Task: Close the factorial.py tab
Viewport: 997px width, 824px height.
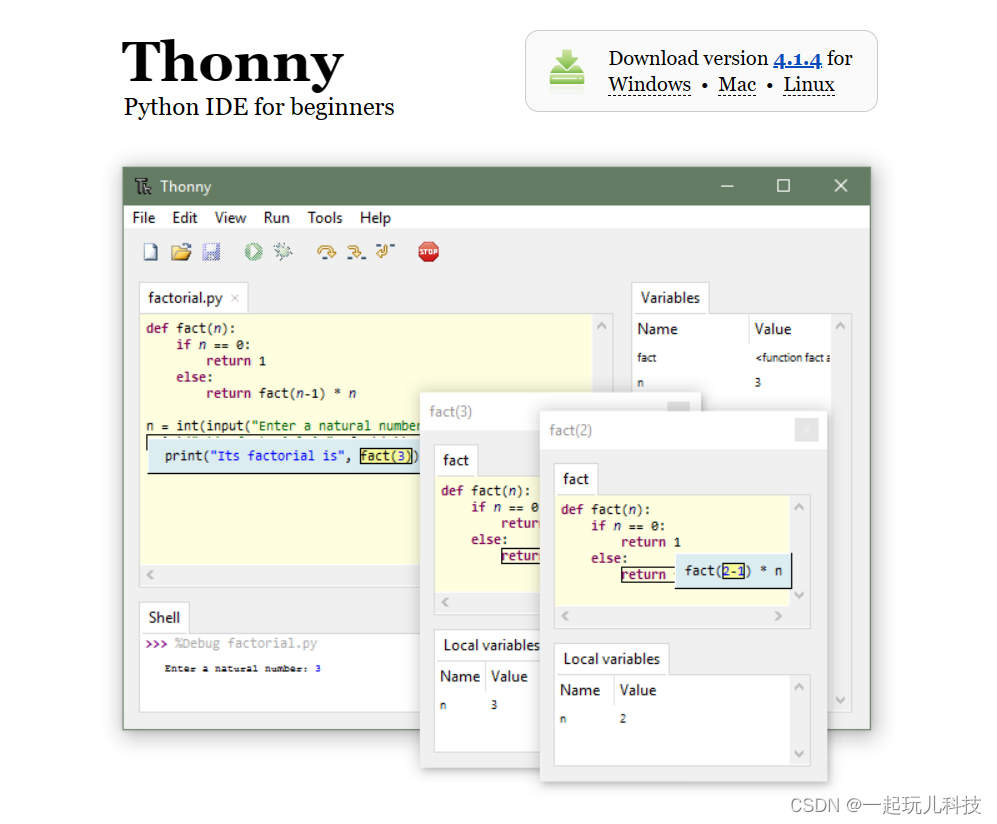Action: pos(235,298)
